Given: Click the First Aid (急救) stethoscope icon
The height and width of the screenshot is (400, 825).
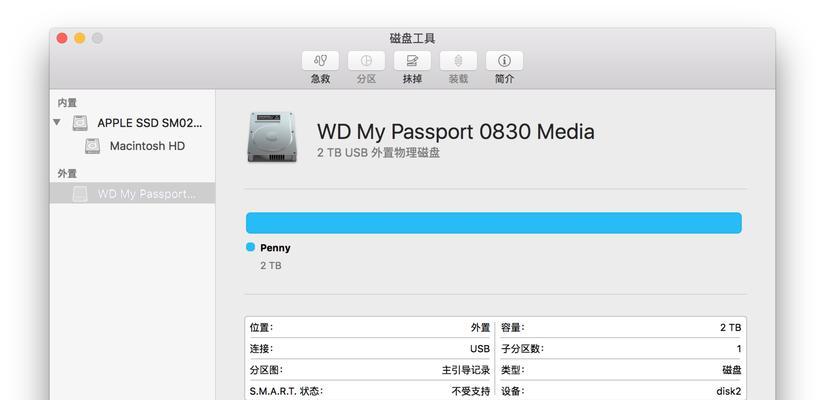Looking at the screenshot, I should [320, 61].
